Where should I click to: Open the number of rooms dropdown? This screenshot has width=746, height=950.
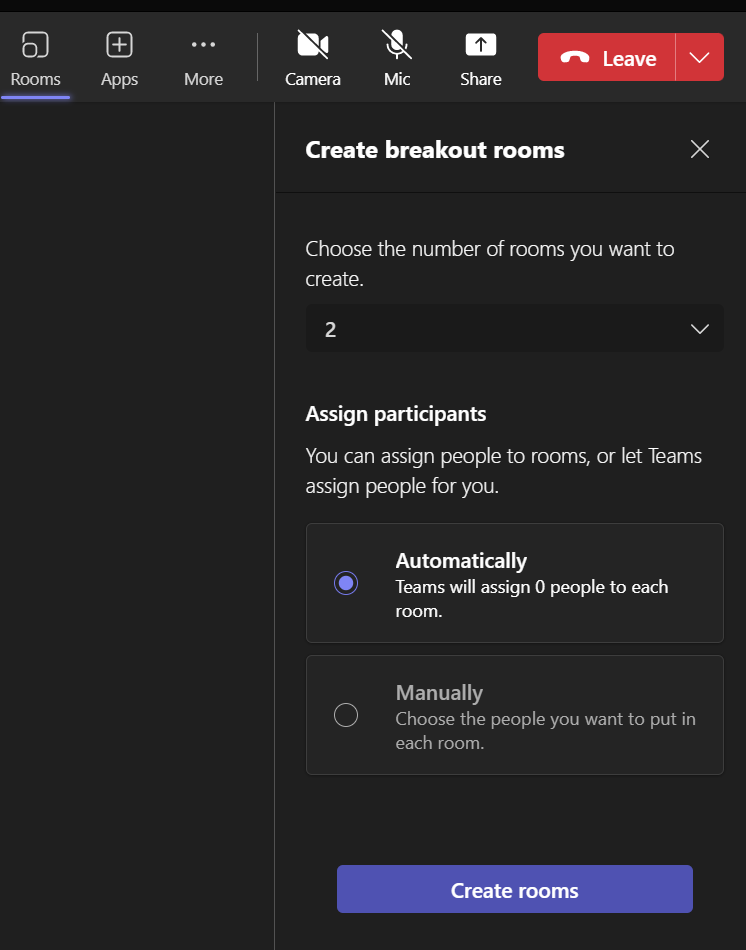514,328
